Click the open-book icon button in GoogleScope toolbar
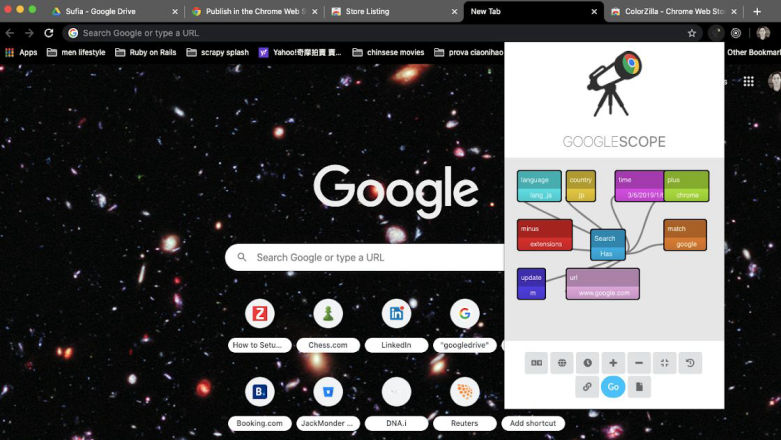The width and height of the screenshot is (781, 440). (x=536, y=363)
